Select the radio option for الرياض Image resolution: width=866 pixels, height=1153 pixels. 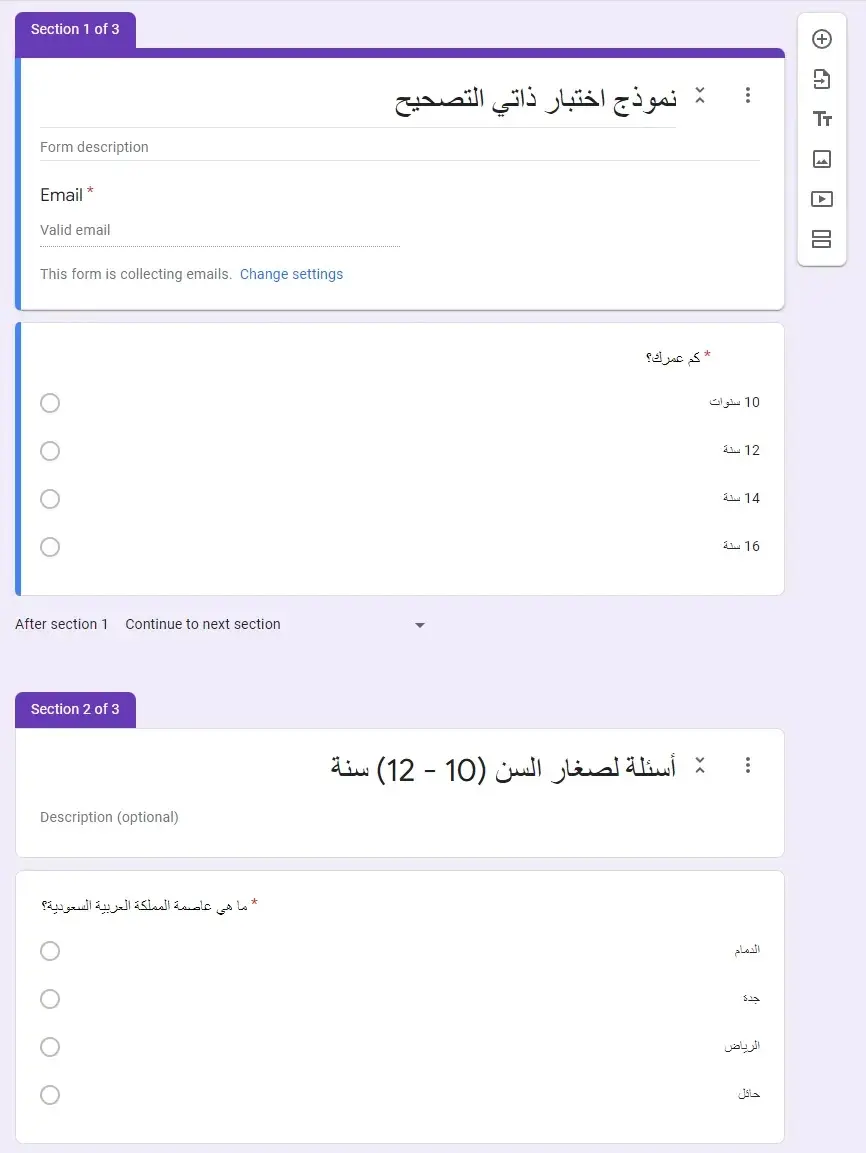50,1047
